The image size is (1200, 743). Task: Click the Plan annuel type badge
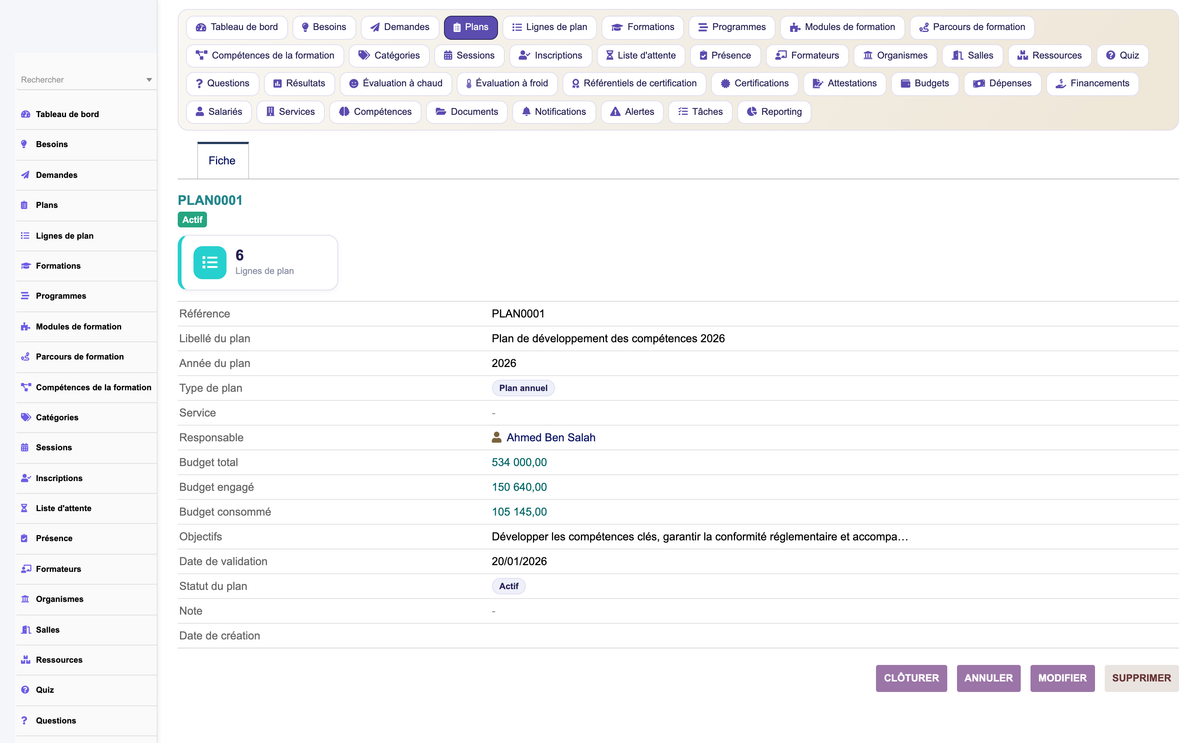point(523,388)
